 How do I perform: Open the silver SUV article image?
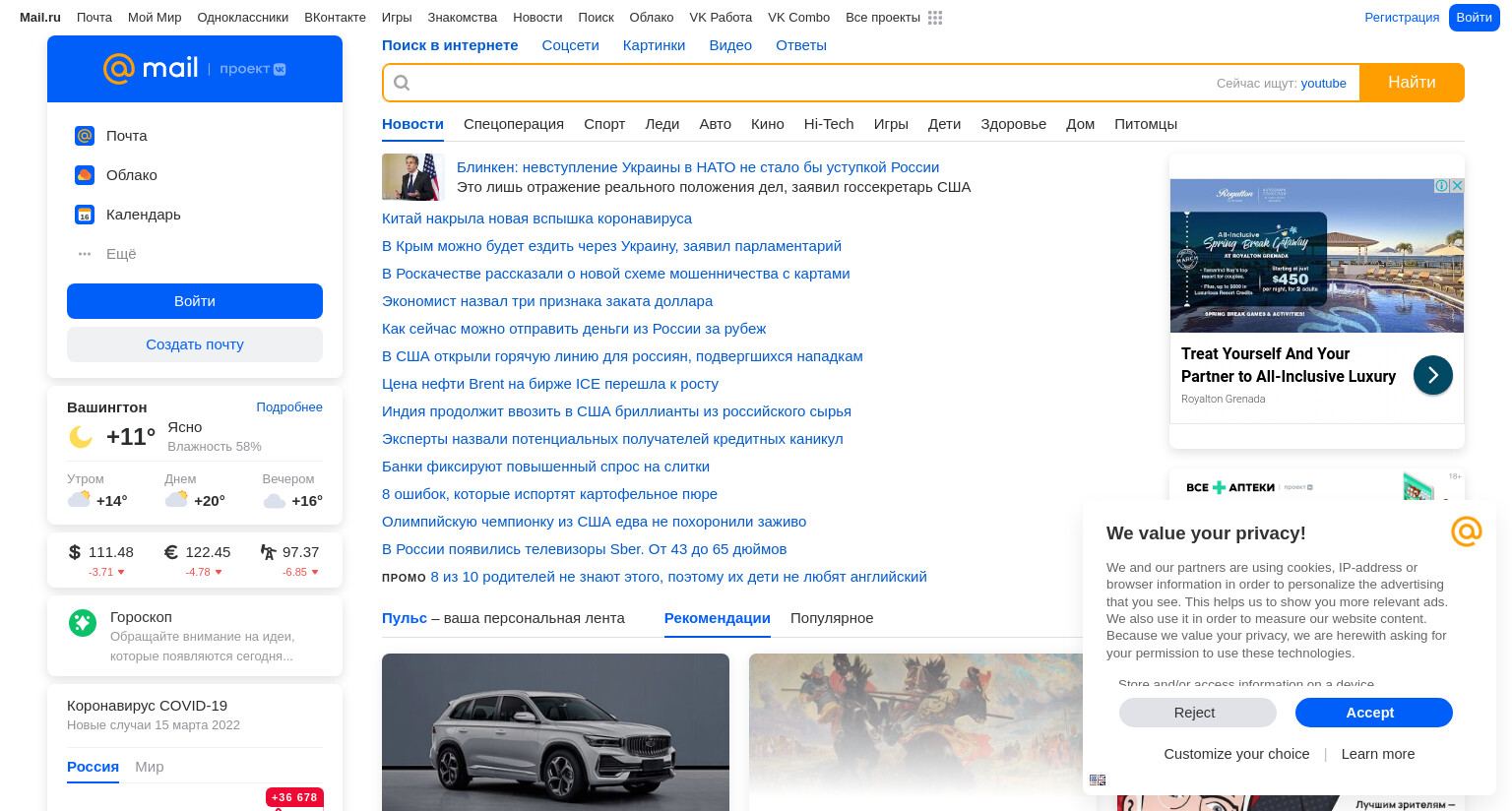[555, 732]
